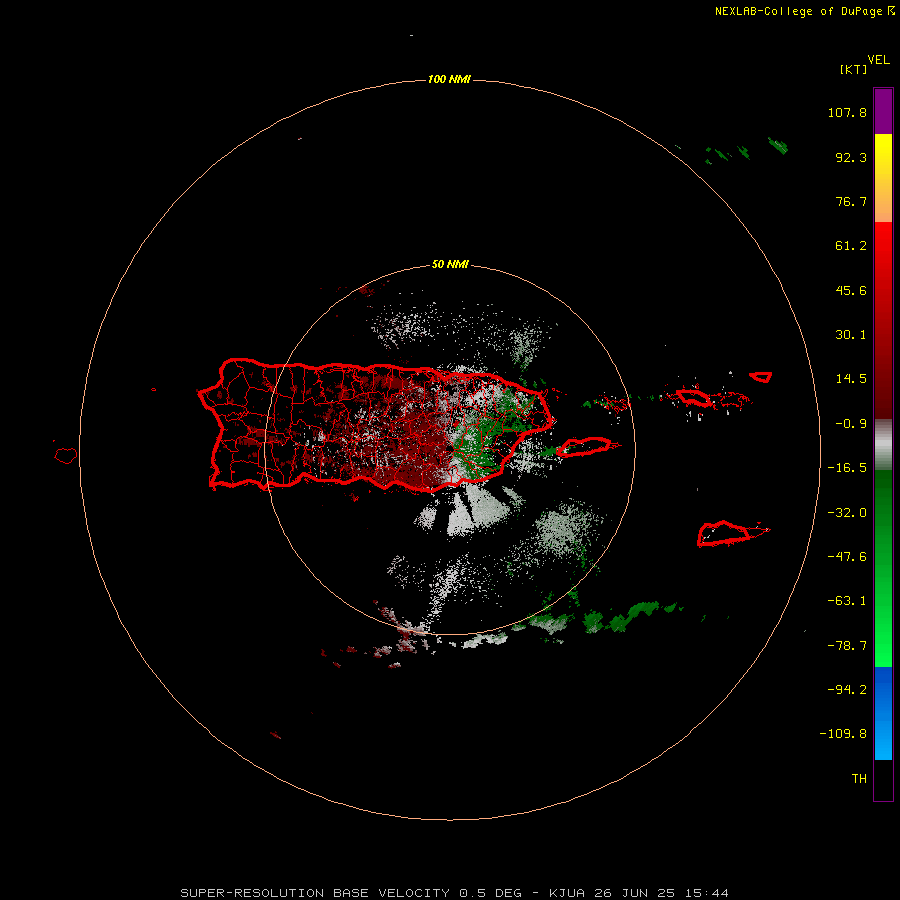Click the blue segment of the color bar

tap(883, 713)
